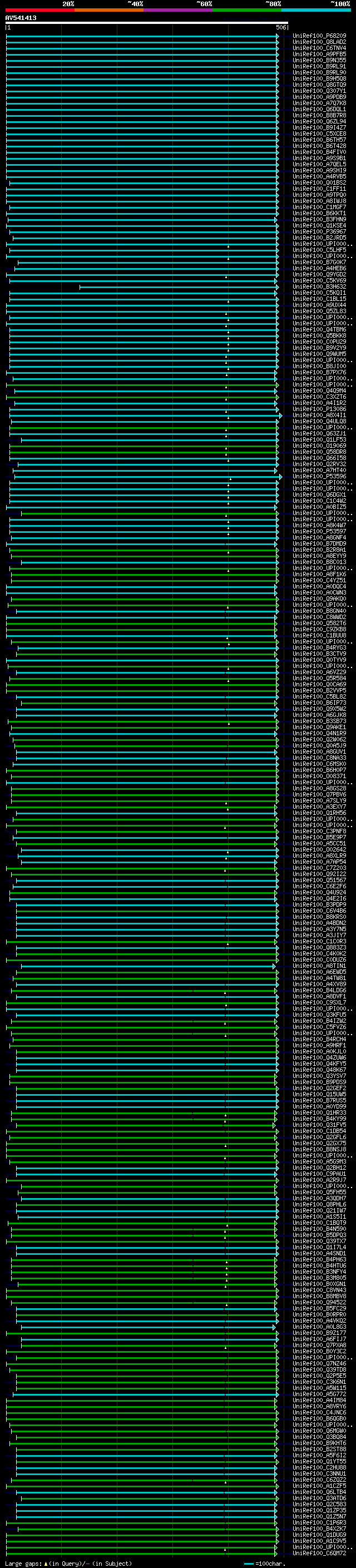The height and width of the screenshot is (1568, 356).
Task: Click the cyan ~100% identity legend segment
Action: 316,10
